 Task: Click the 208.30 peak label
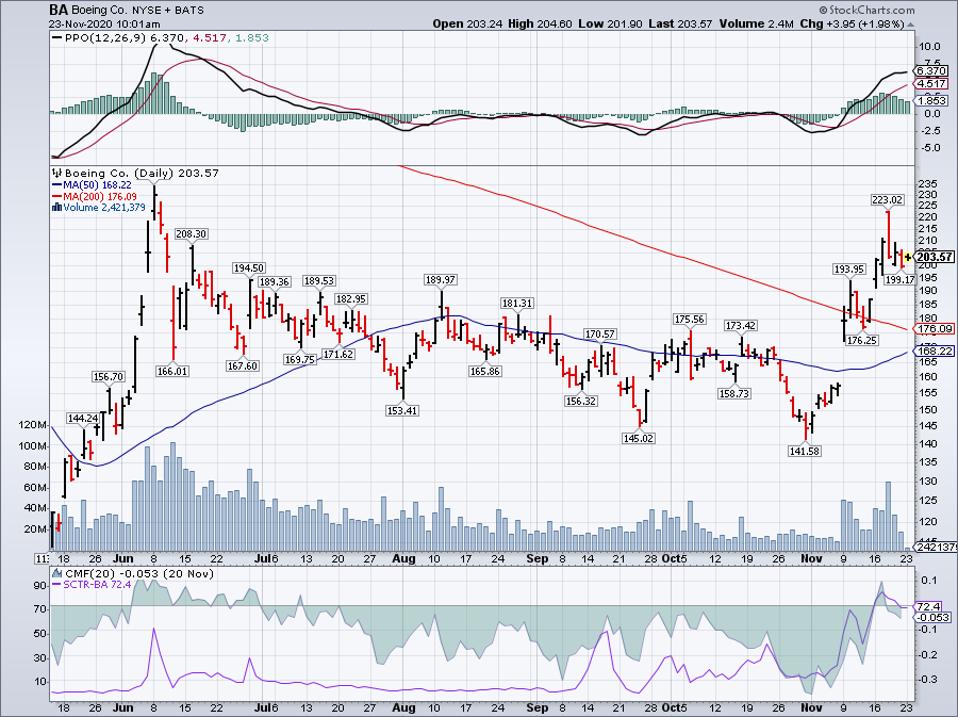coord(191,234)
